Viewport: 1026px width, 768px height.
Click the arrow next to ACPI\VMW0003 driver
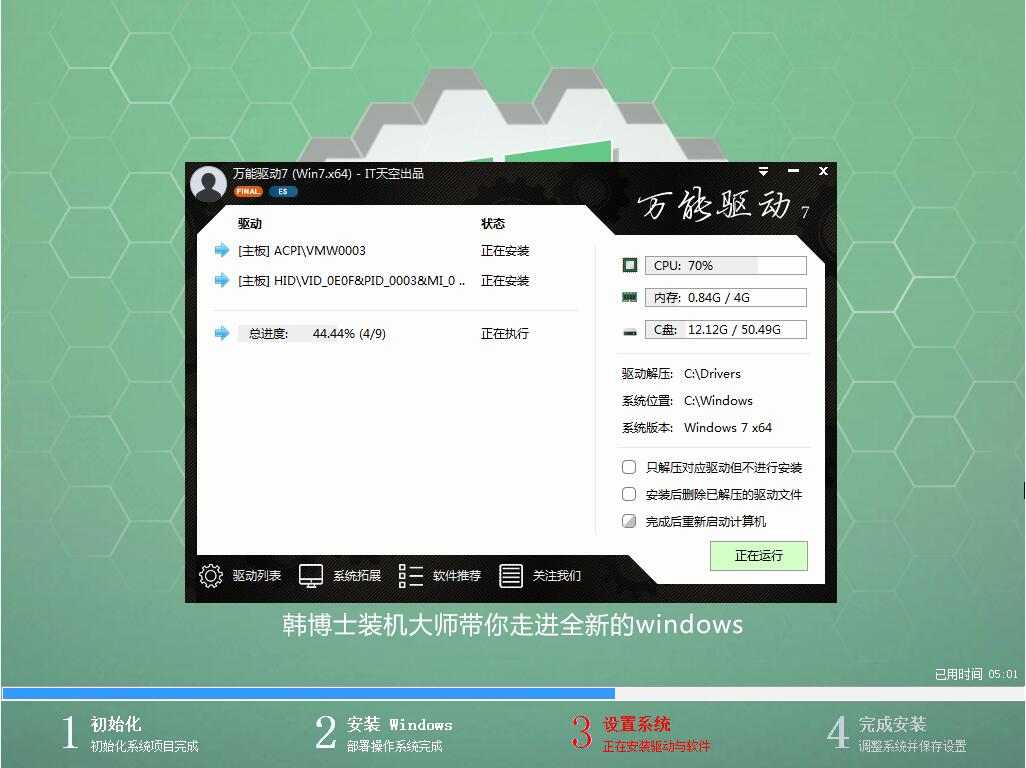point(221,250)
